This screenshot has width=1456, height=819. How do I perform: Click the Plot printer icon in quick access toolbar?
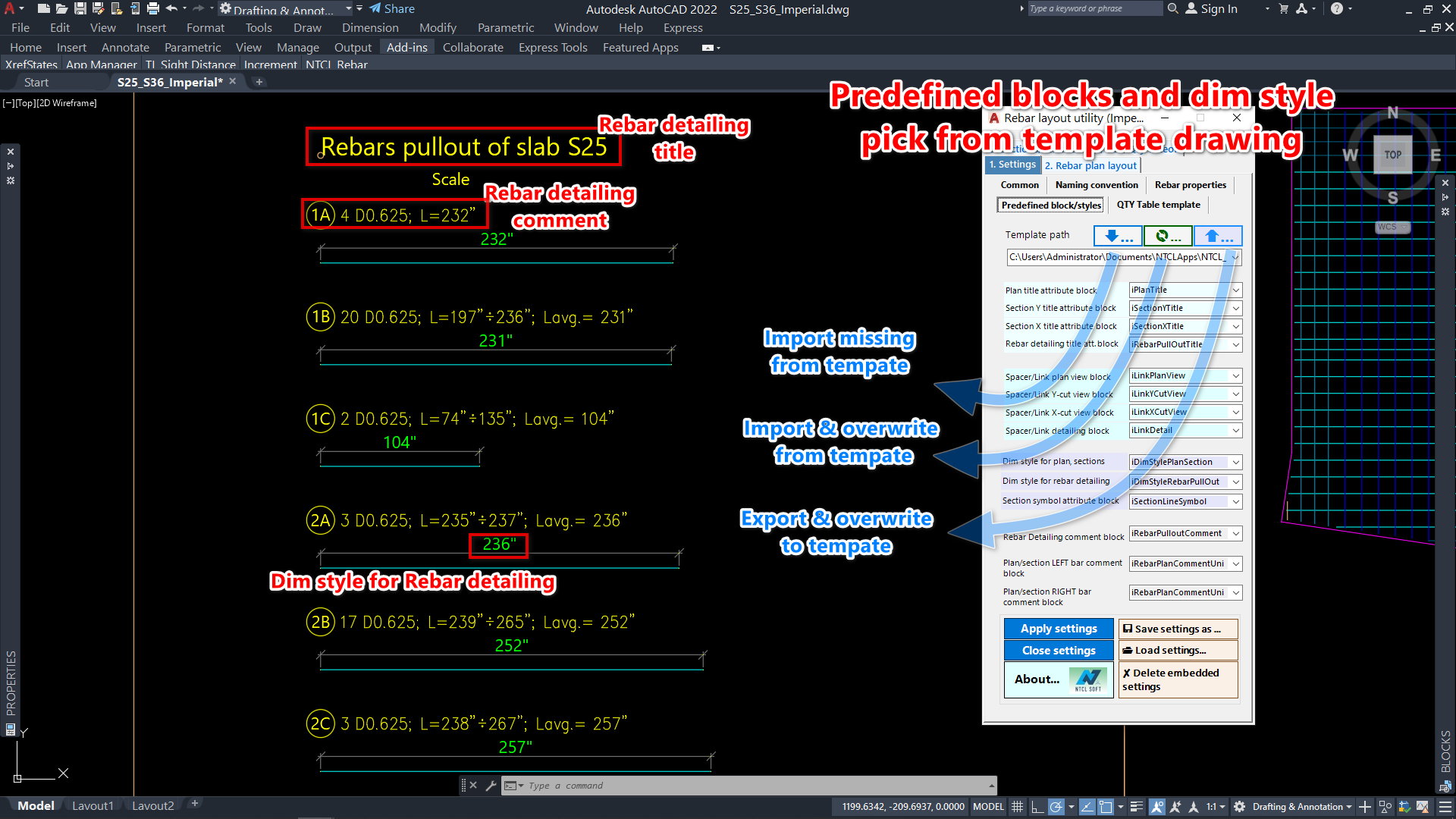pyautogui.click(x=153, y=9)
